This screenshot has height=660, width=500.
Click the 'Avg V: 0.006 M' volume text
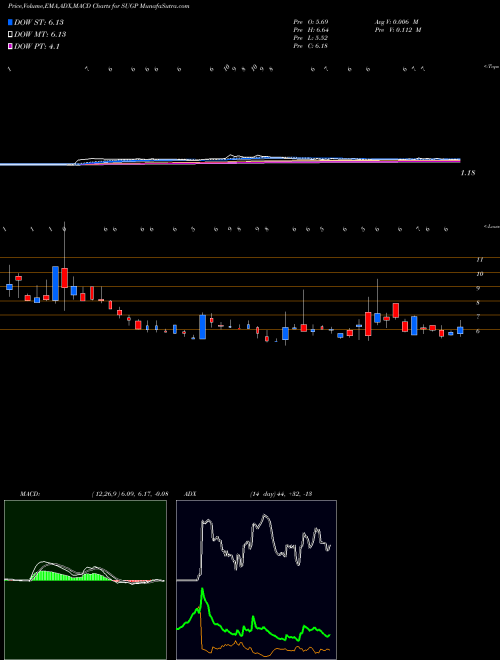tap(397, 22)
